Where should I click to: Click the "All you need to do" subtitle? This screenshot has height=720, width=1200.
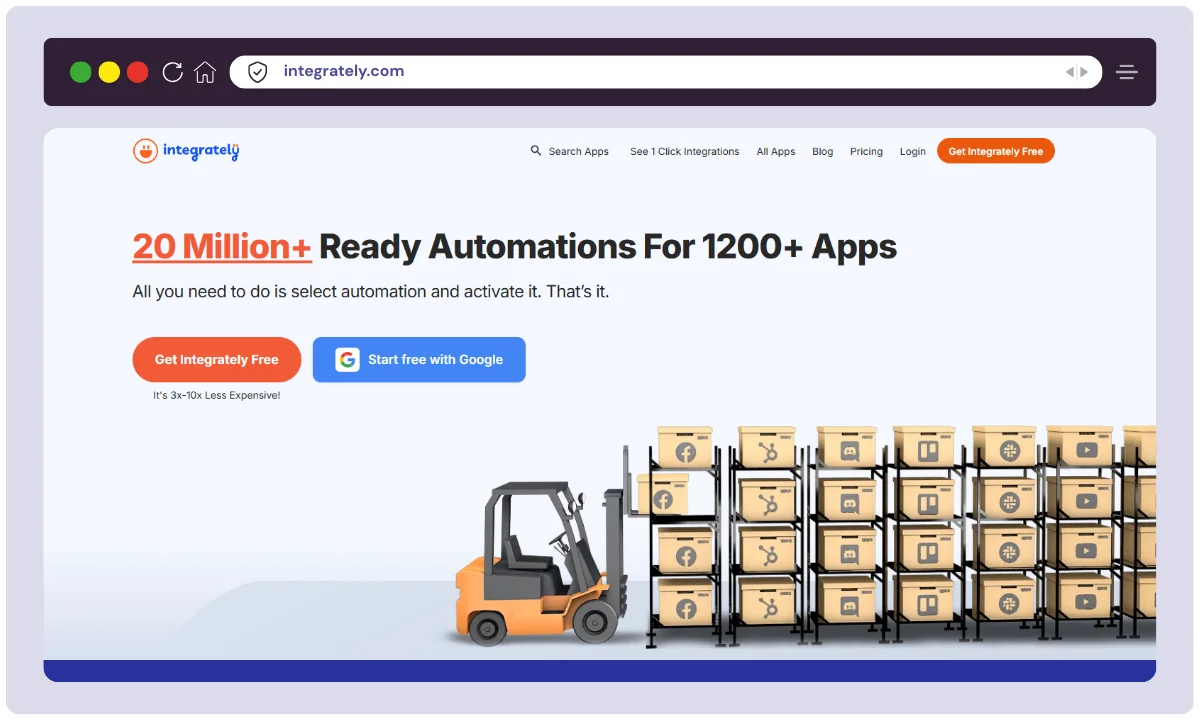point(371,292)
